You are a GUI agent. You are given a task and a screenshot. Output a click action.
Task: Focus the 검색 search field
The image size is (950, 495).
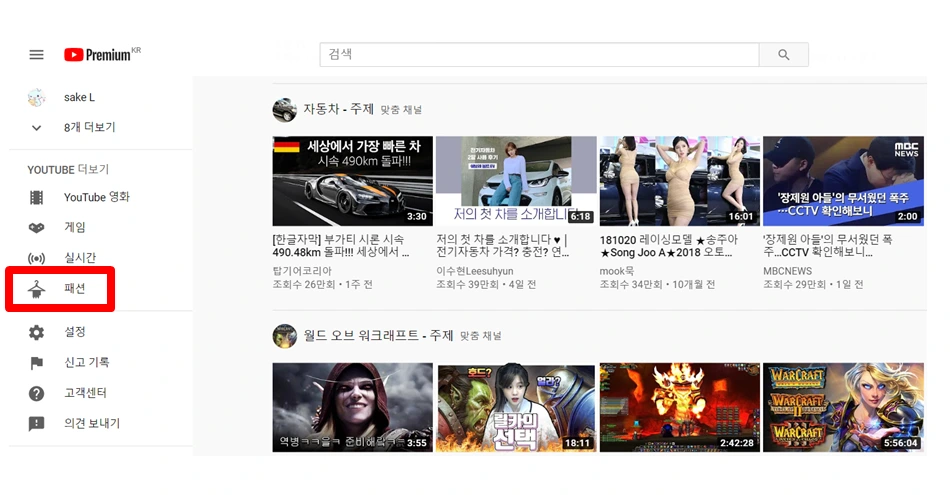pyautogui.click(x=539, y=55)
